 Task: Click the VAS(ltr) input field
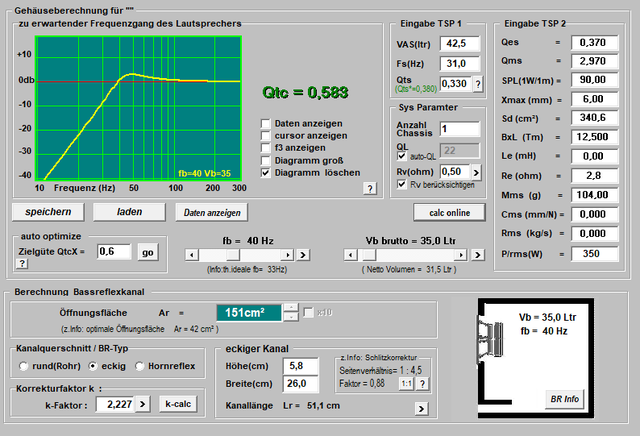pos(458,44)
